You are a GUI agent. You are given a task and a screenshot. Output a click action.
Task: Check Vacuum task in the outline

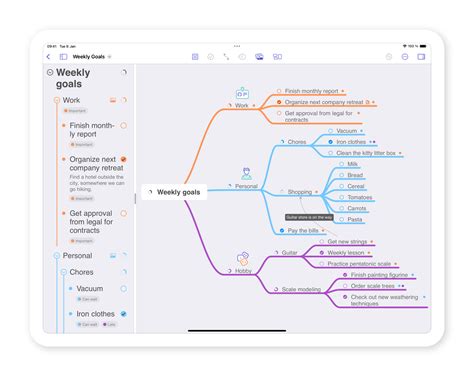pos(124,289)
